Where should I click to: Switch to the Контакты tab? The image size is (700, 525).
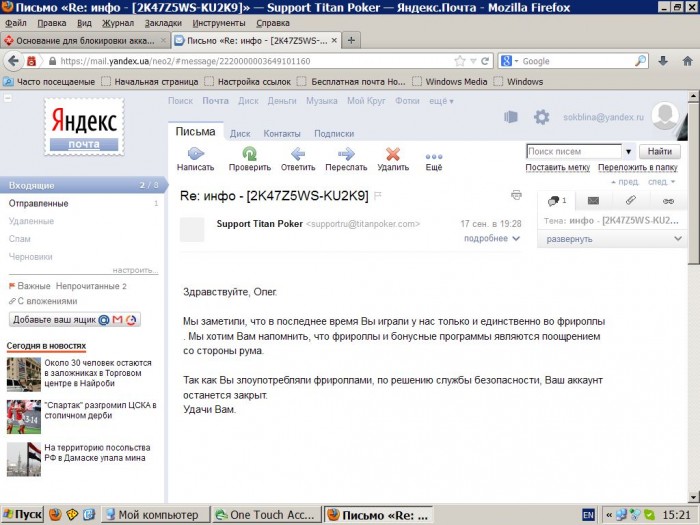point(282,133)
